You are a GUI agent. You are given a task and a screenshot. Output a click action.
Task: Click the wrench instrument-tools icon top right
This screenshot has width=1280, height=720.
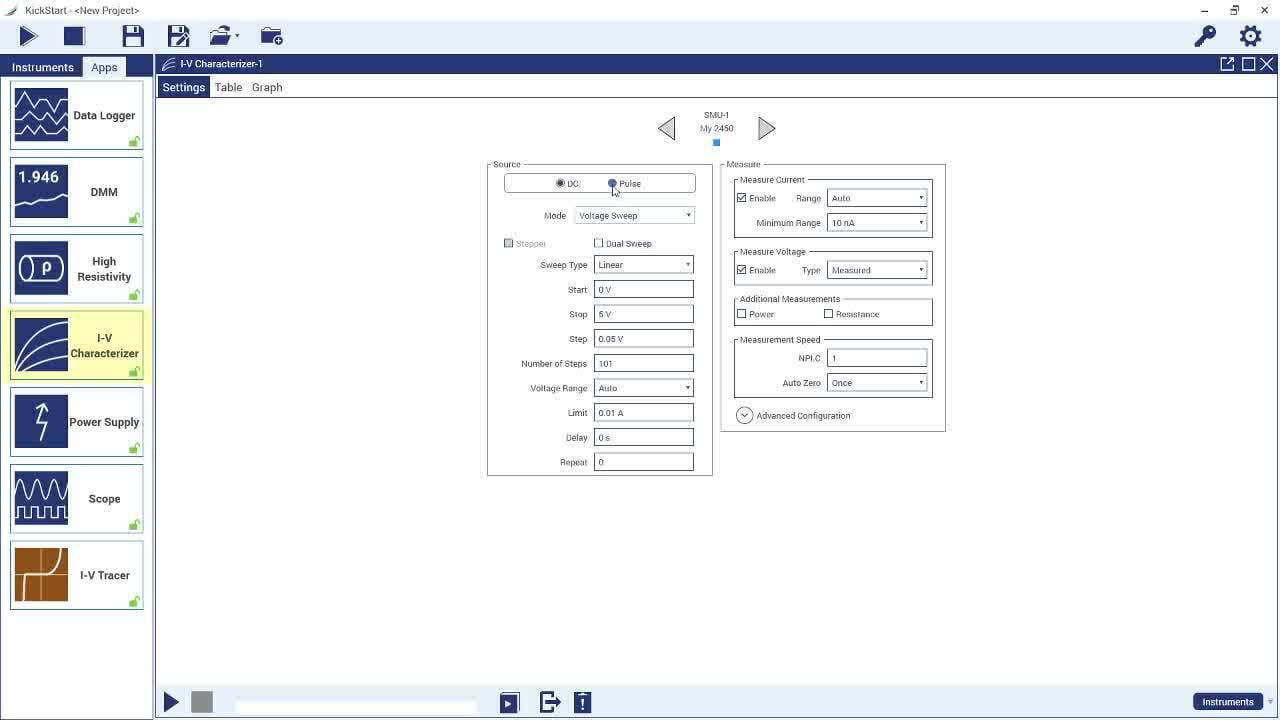1203,35
